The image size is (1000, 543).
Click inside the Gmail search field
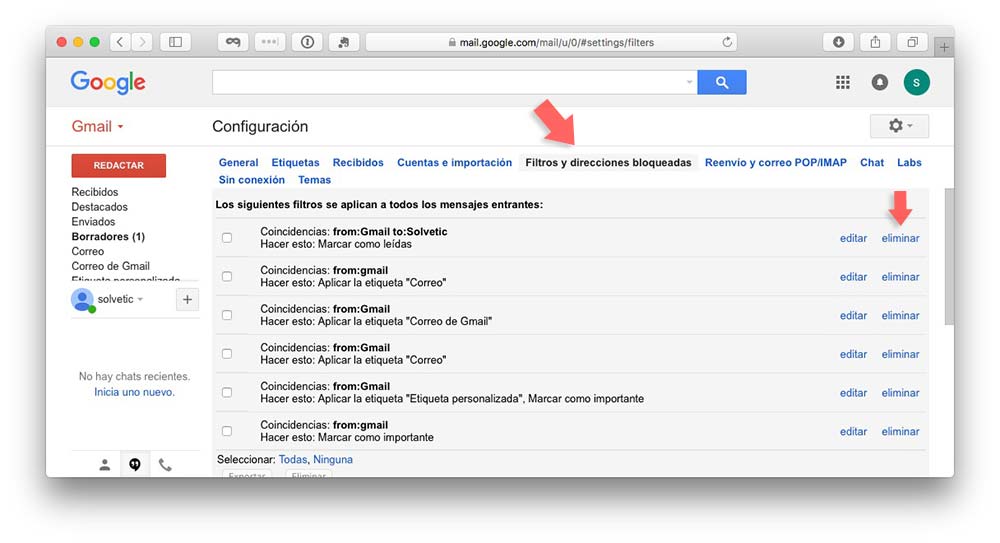click(x=448, y=82)
